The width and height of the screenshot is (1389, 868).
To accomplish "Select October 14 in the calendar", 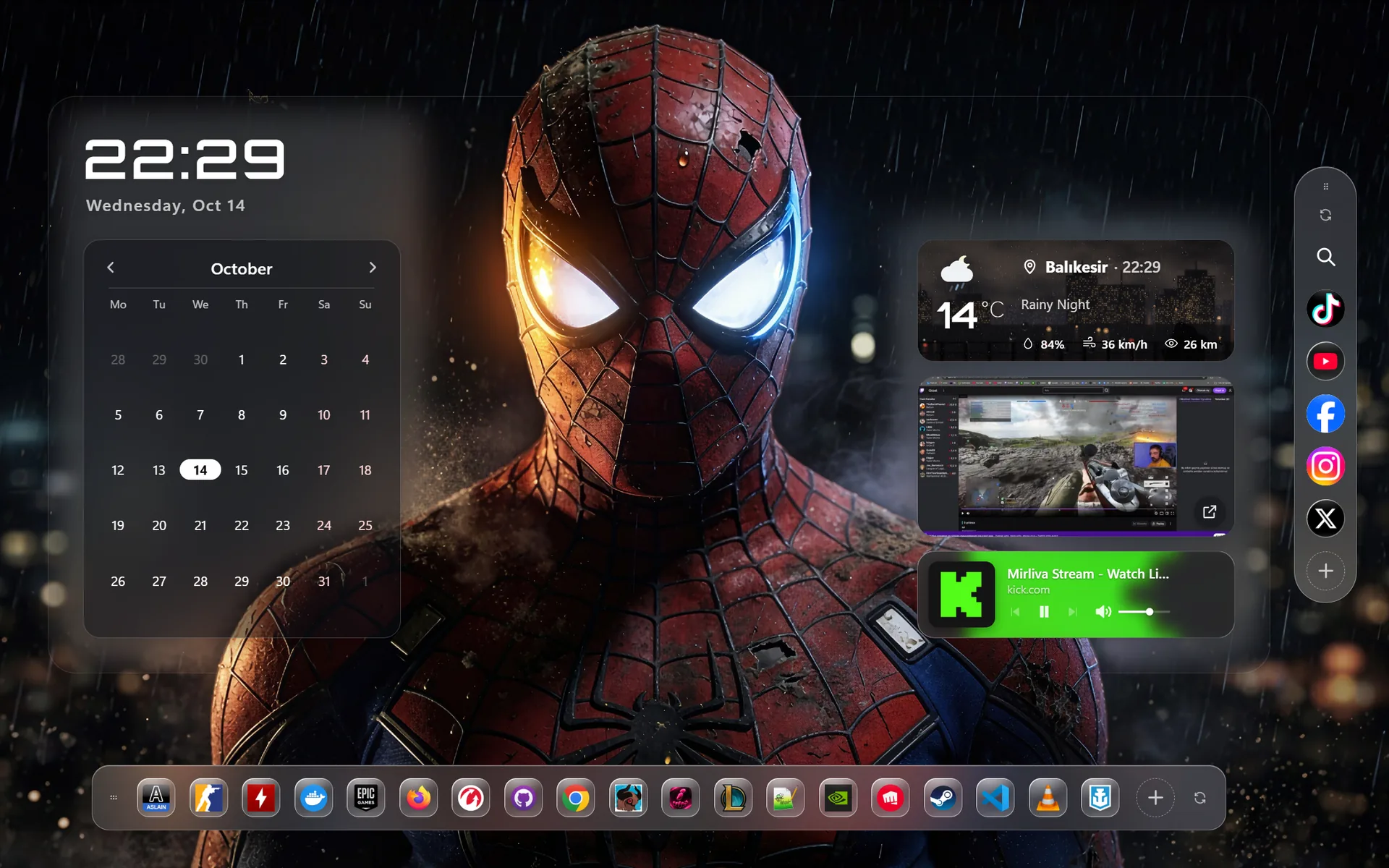I will coord(200,470).
